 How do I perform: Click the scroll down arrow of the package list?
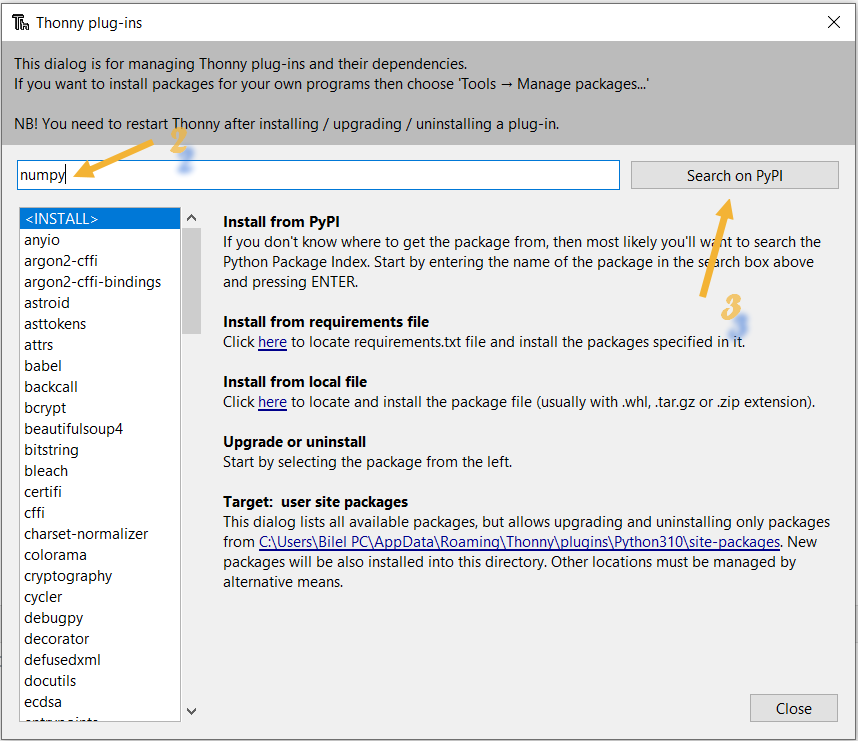click(191, 711)
